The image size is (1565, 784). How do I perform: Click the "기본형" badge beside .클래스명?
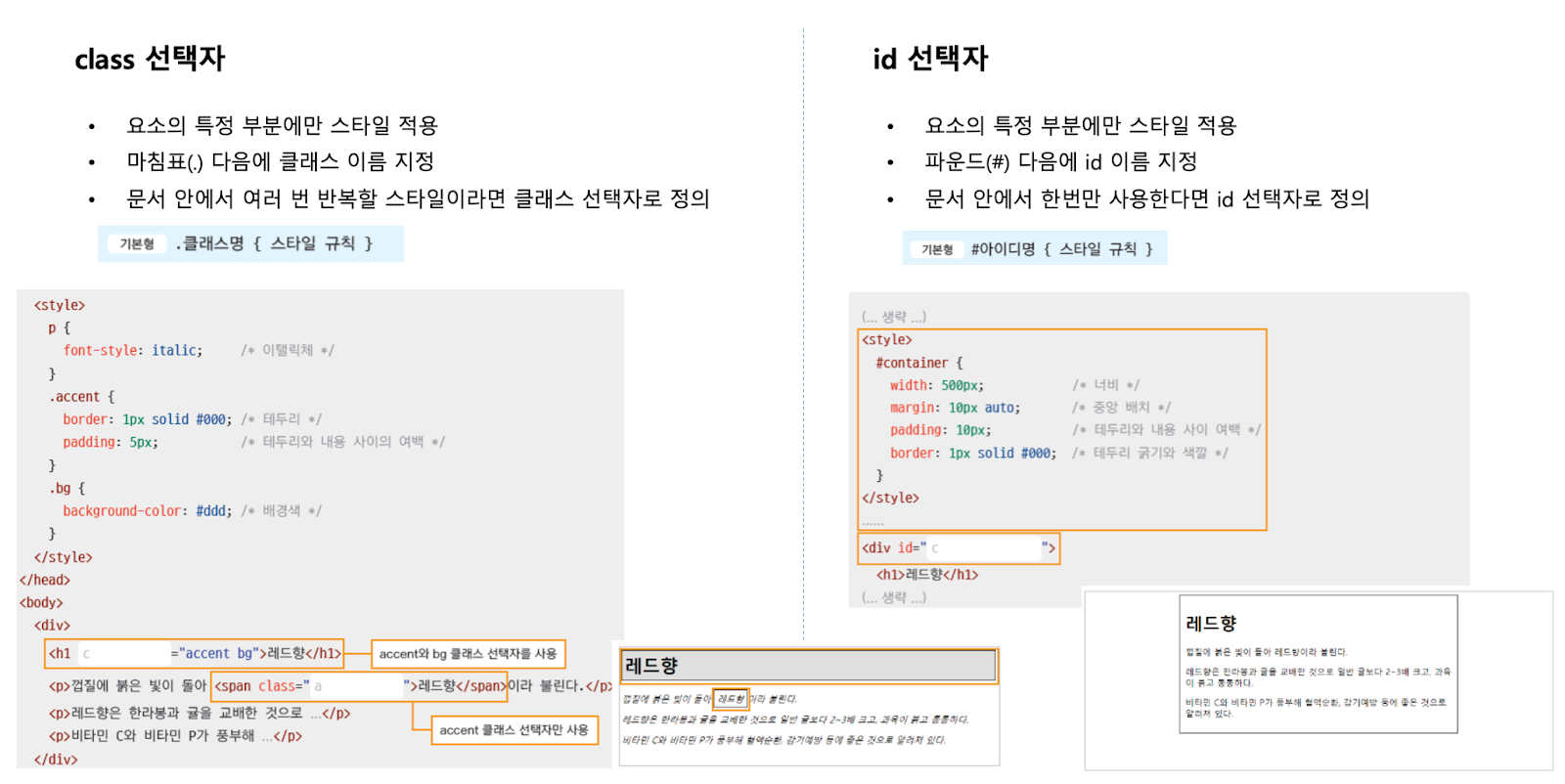(x=137, y=244)
